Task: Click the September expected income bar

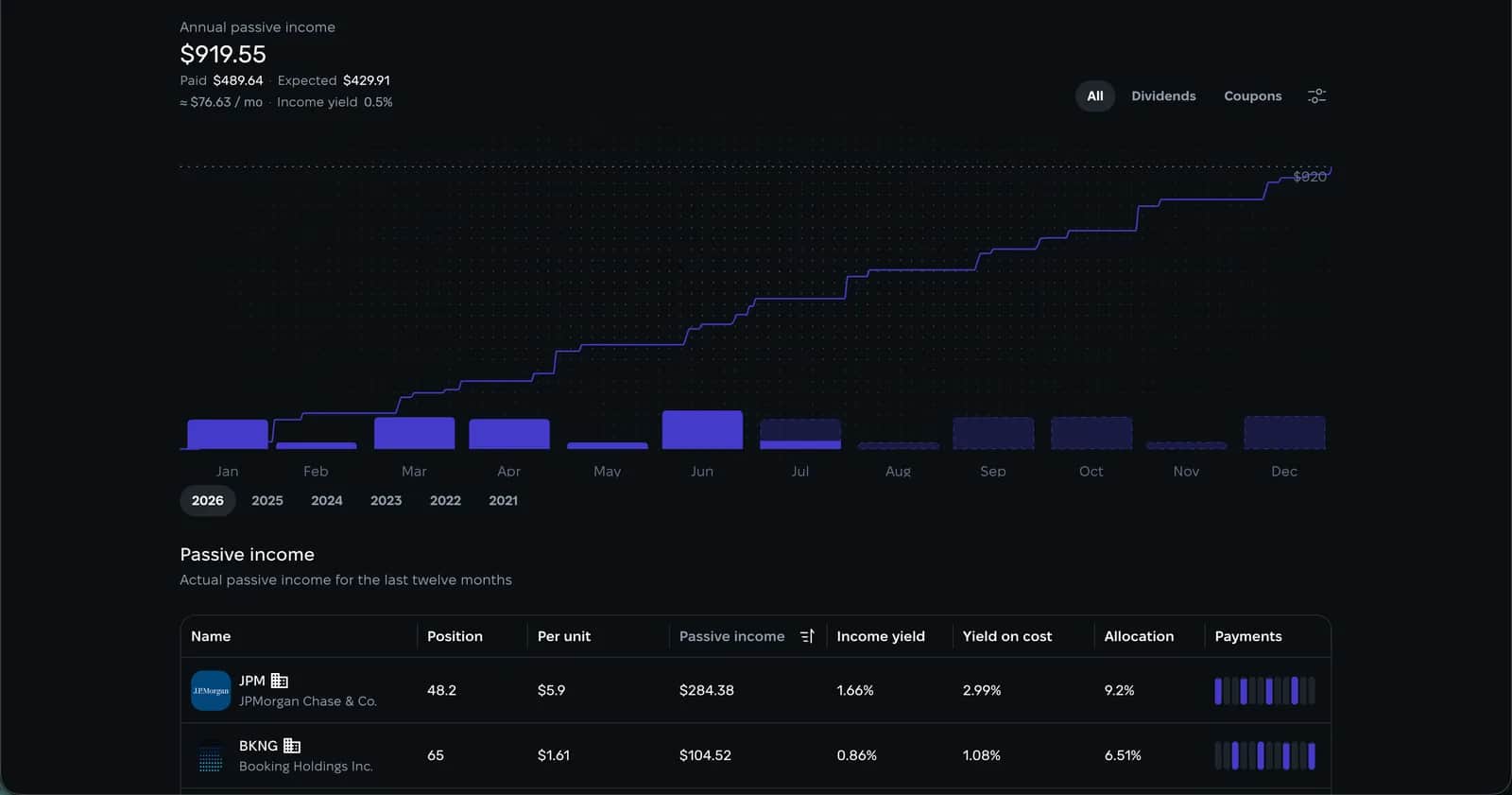Action: click(x=993, y=433)
